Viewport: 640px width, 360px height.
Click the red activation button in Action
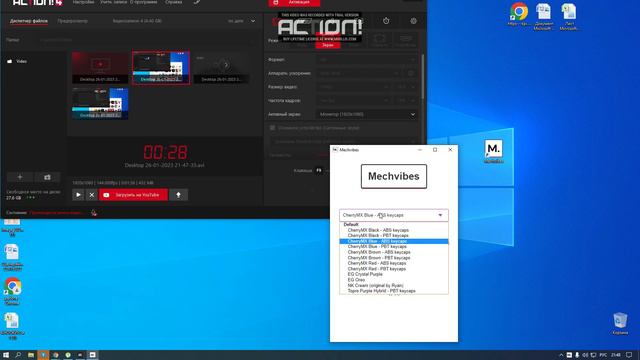294,3
